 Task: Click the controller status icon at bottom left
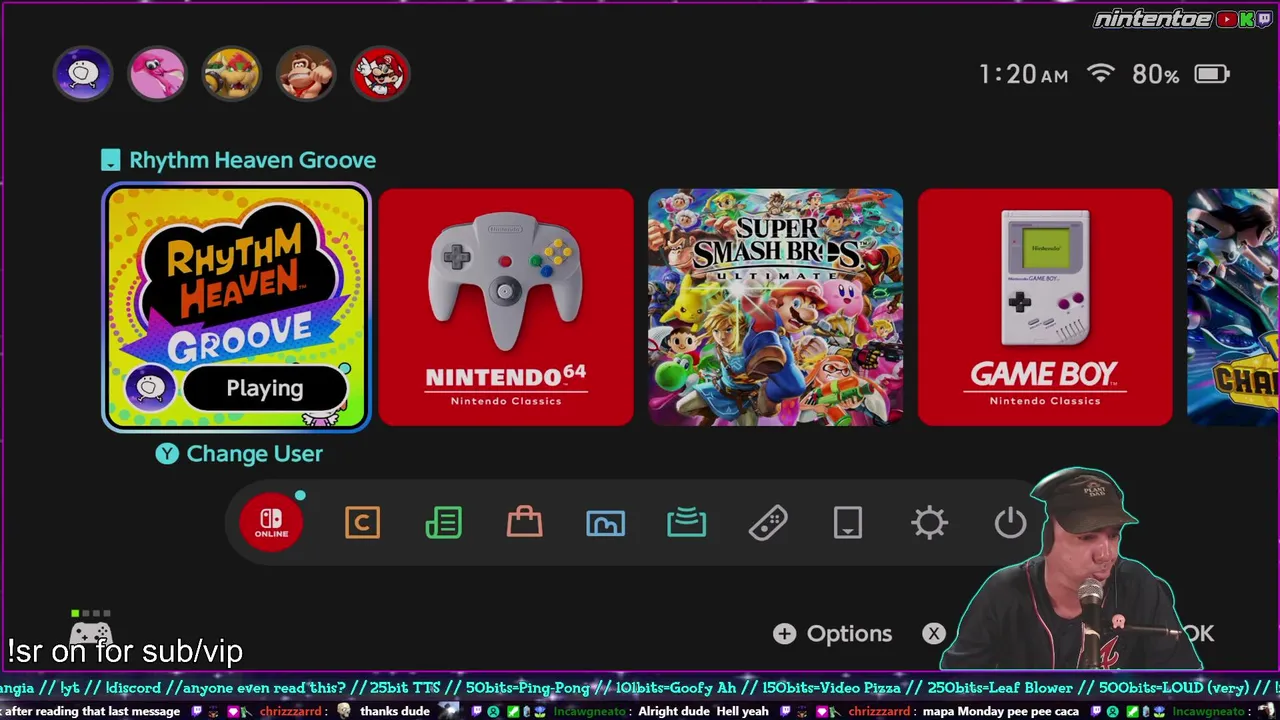point(90,630)
